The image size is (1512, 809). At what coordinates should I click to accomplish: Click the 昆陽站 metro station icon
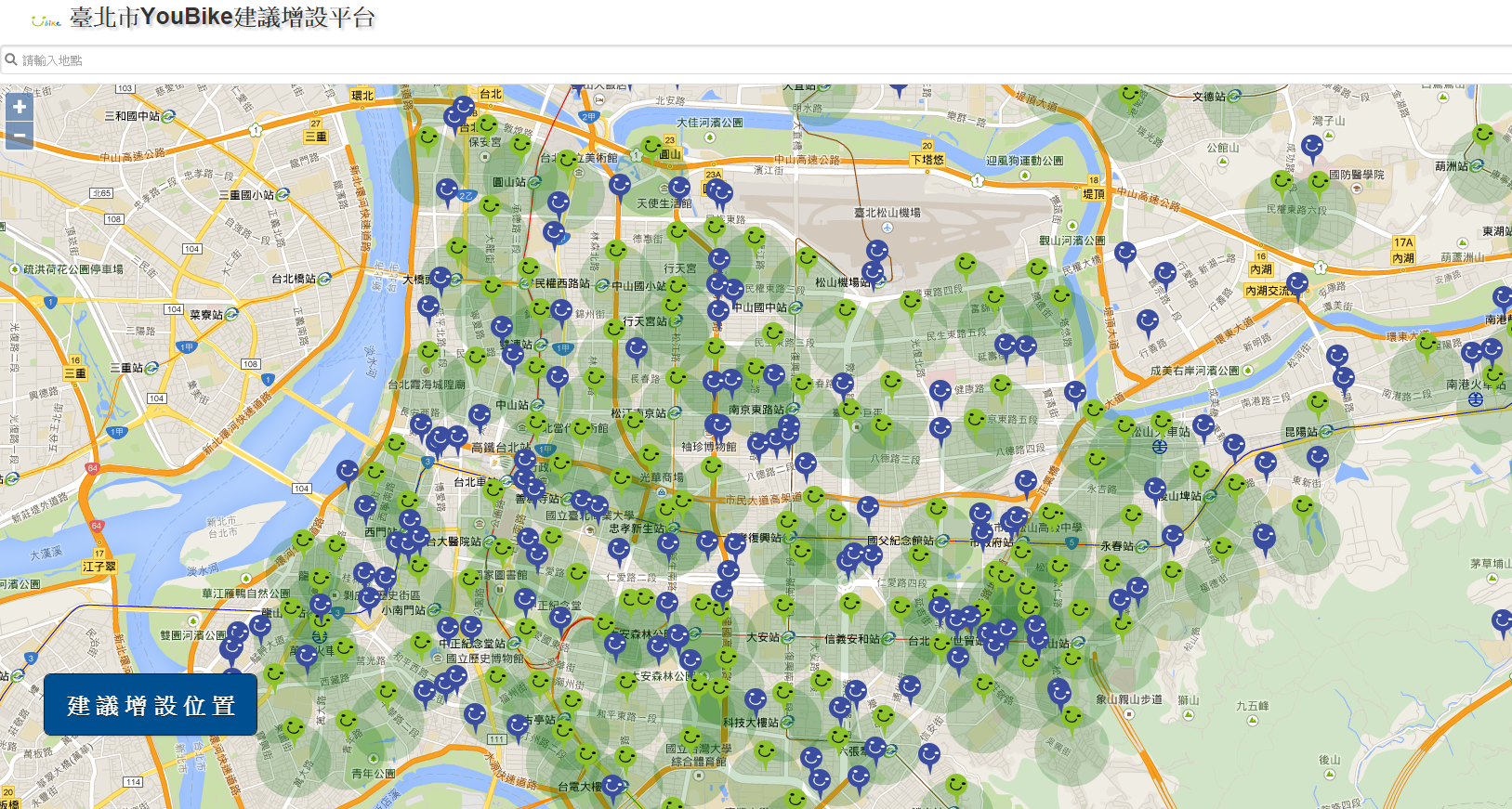point(1326,432)
